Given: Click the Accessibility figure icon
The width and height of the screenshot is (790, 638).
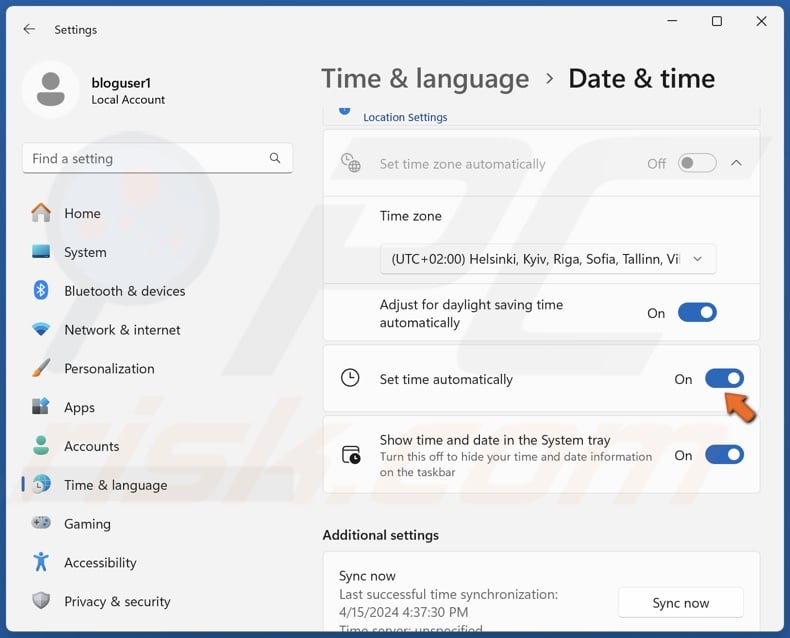Looking at the screenshot, I should click(41, 562).
